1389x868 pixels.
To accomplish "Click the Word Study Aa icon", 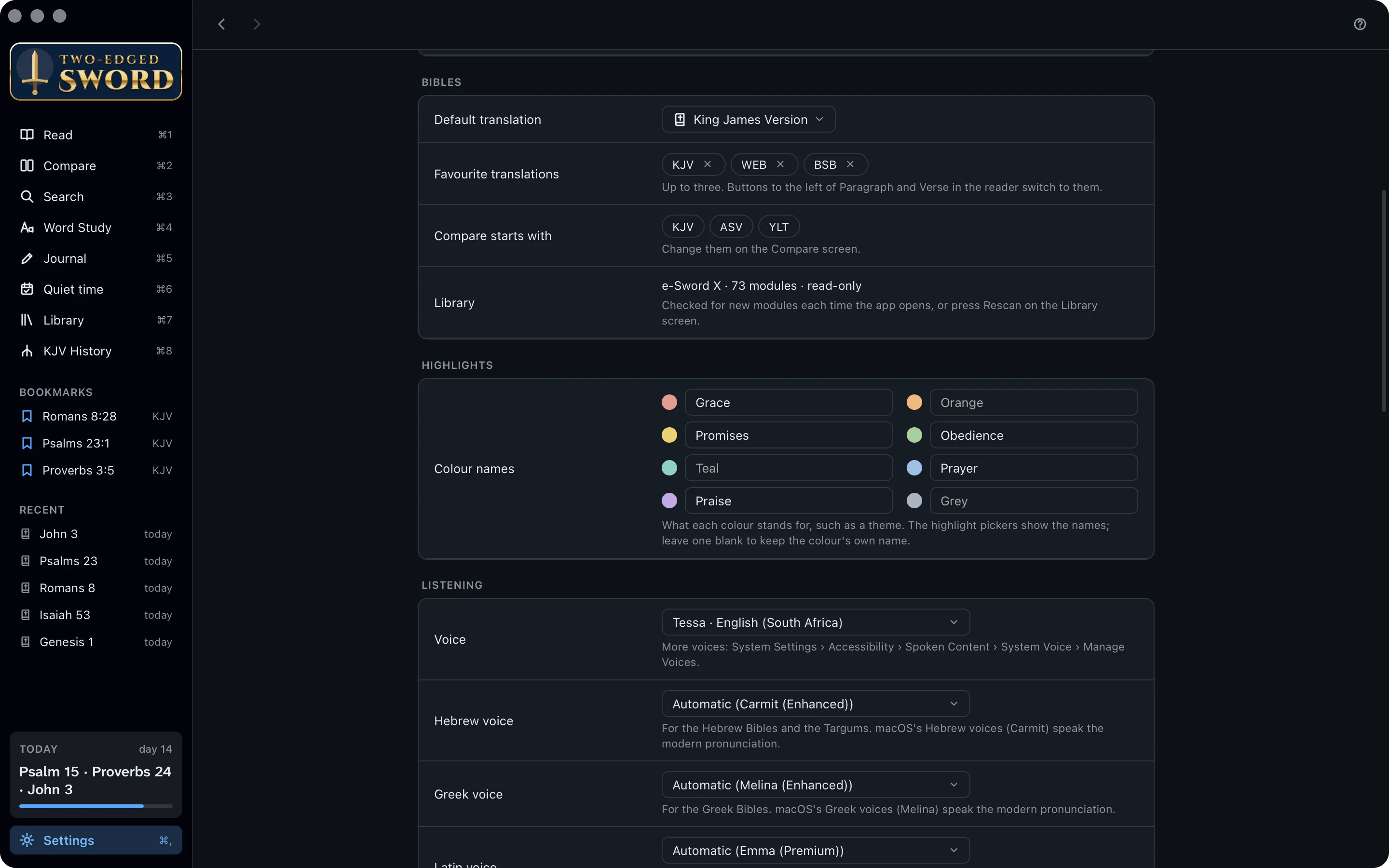I will pos(27,227).
